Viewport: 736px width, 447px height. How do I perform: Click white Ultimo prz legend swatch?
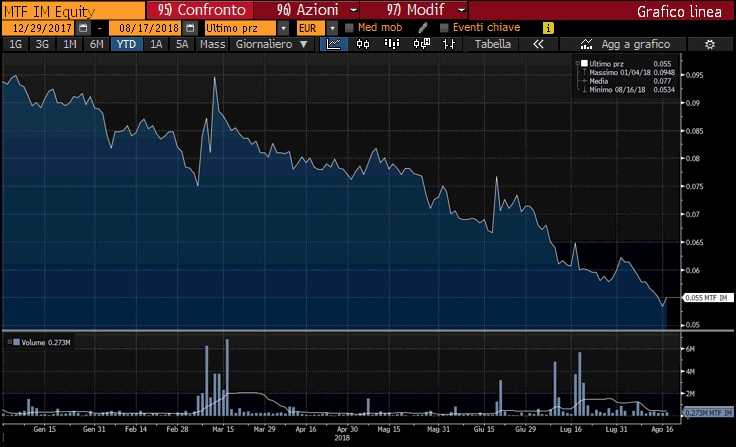point(584,63)
